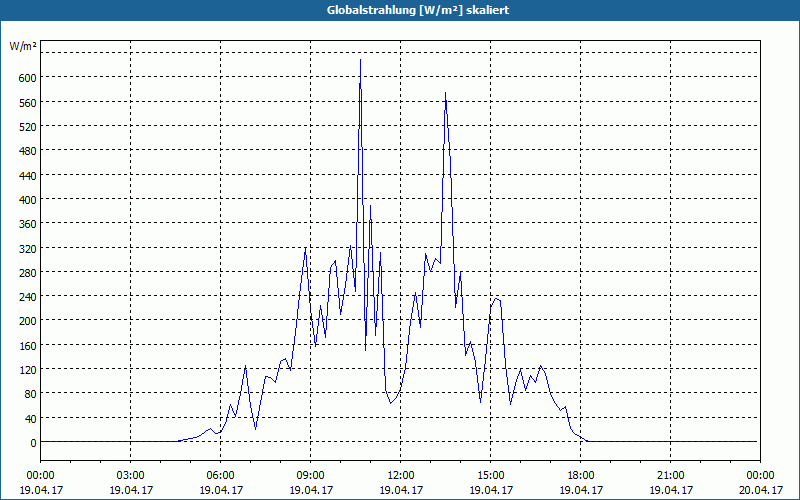Select the 560 y-axis value
Image resolution: width=800 pixels, height=500 pixels.
pos(28,102)
